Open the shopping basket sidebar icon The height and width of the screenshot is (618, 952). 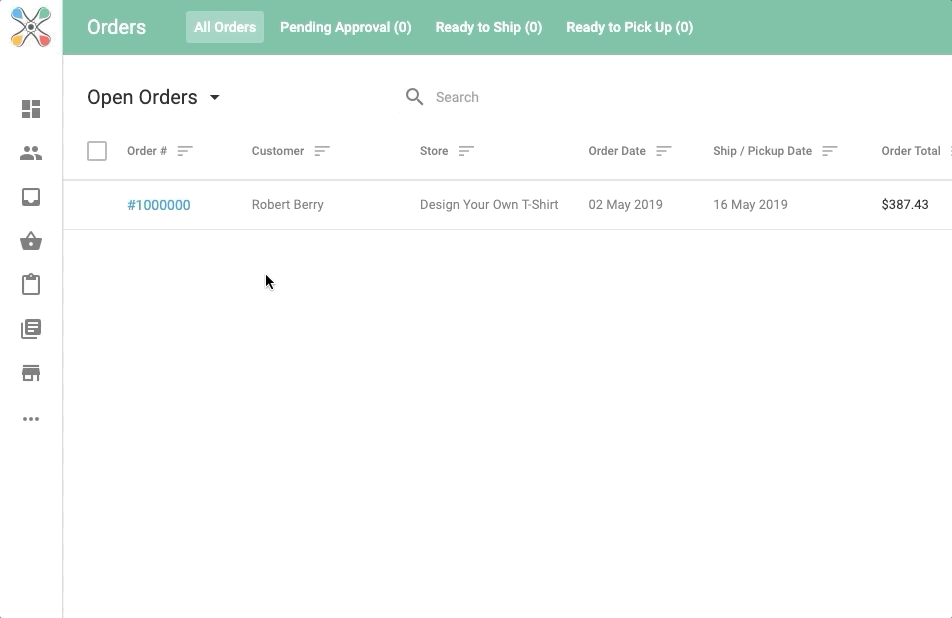pos(31,241)
